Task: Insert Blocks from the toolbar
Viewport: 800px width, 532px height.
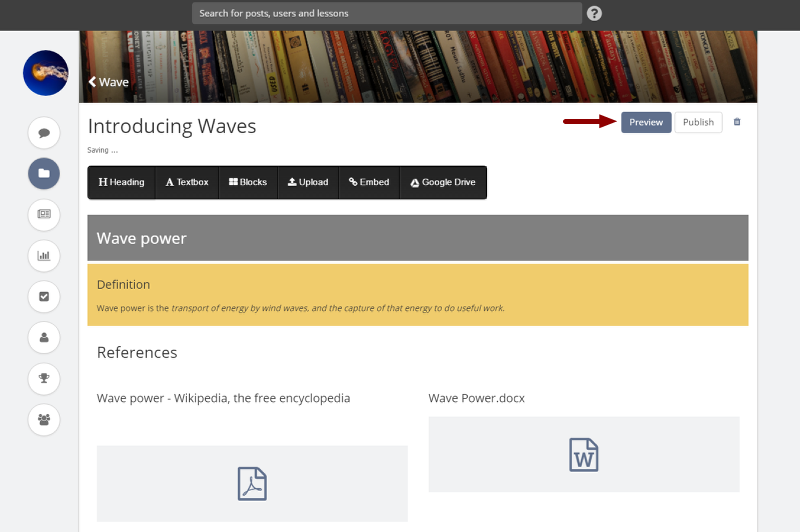Action: (x=248, y=182)
